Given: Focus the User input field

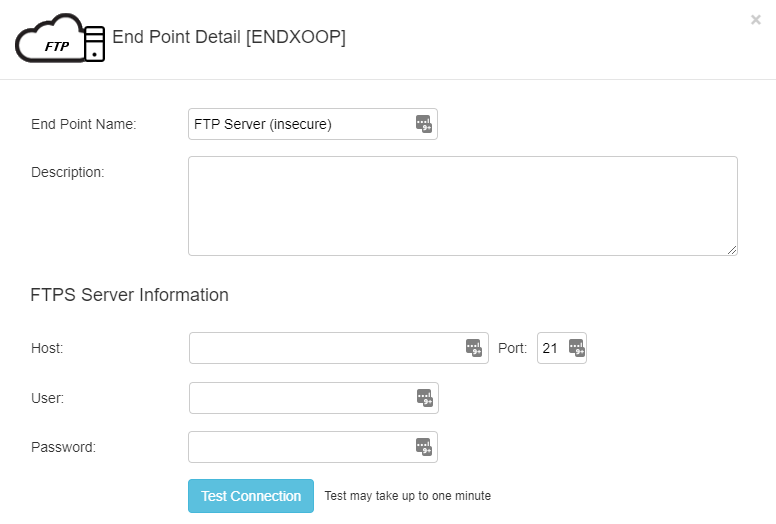Looking at the screenshot, I should pos(300,398).
